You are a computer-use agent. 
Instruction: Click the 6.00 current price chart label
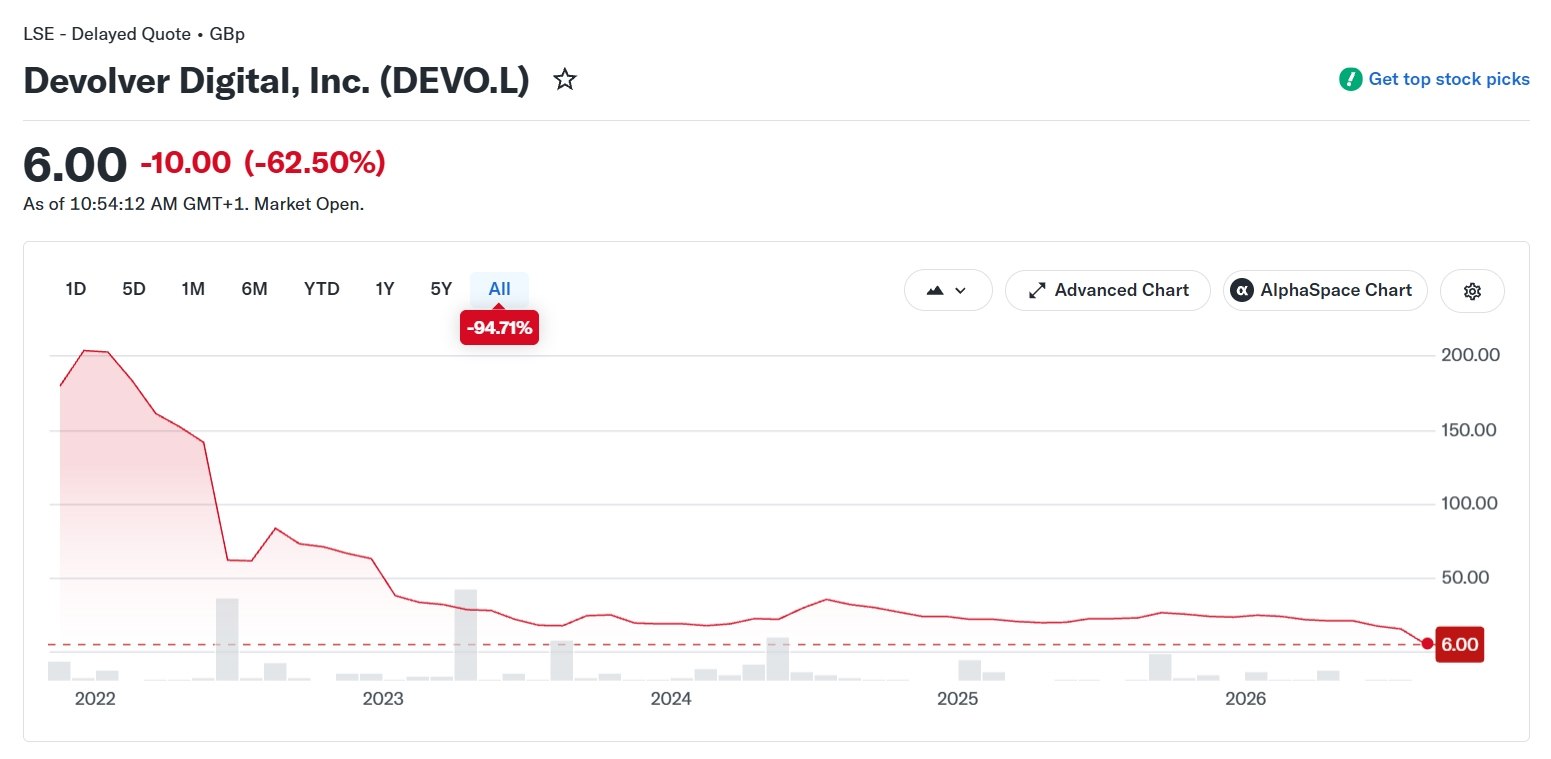click(x=1458, y=644)
